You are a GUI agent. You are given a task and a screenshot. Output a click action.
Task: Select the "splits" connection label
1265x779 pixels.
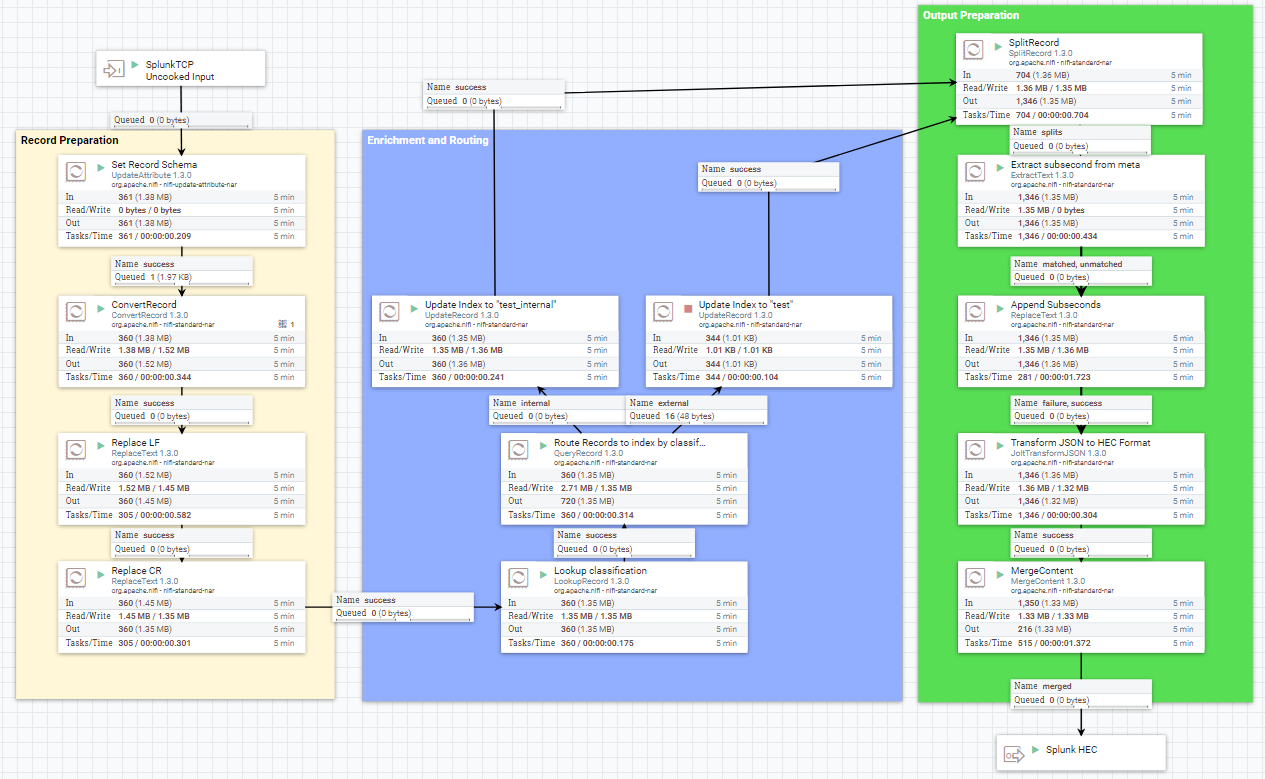(x=1080, y=138)
